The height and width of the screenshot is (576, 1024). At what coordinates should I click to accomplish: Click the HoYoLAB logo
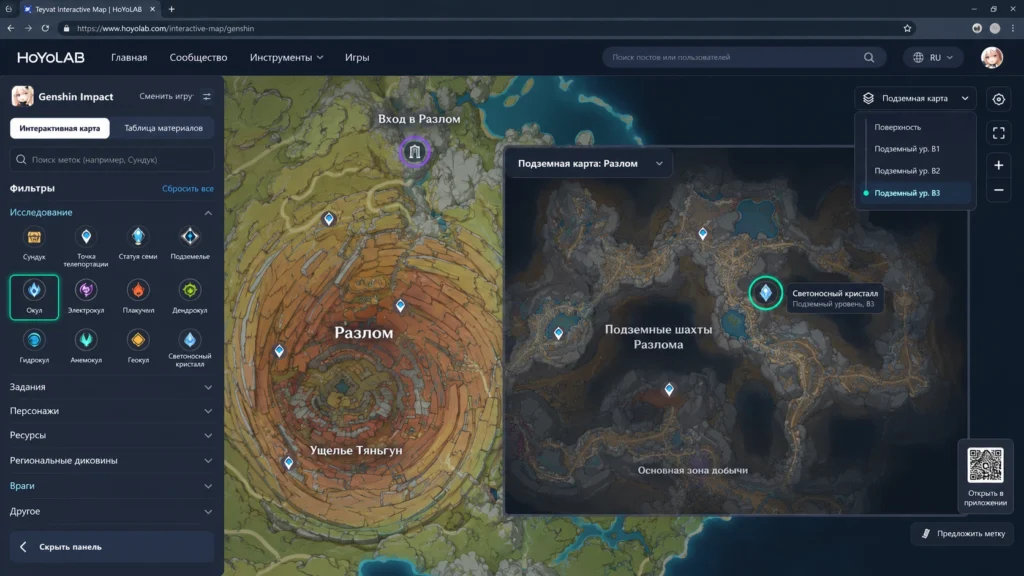51,57
